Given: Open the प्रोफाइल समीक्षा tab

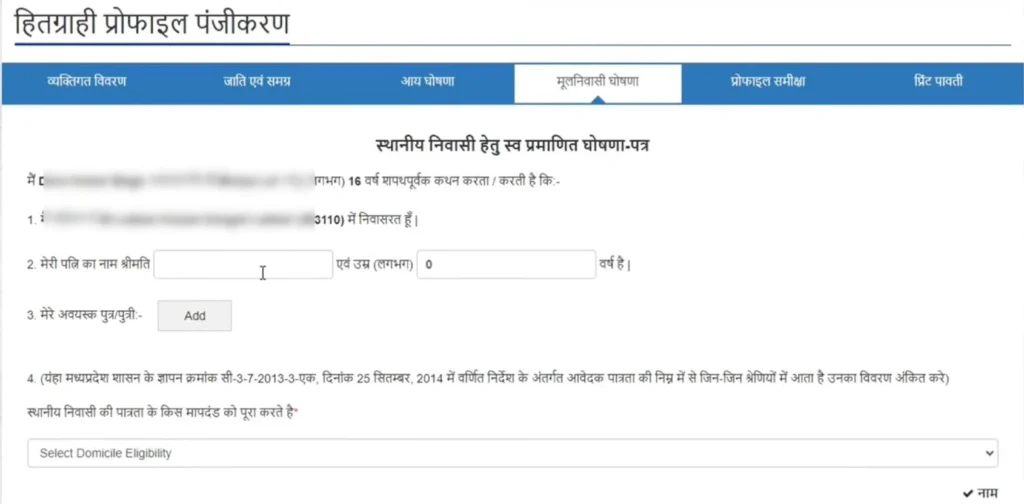Looking at the screenshot, I should [x=767, y=82].
